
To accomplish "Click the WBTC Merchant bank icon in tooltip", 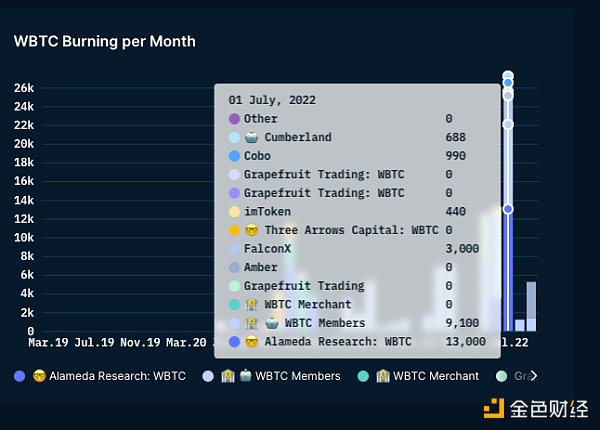I will click(x=251, y=305).
